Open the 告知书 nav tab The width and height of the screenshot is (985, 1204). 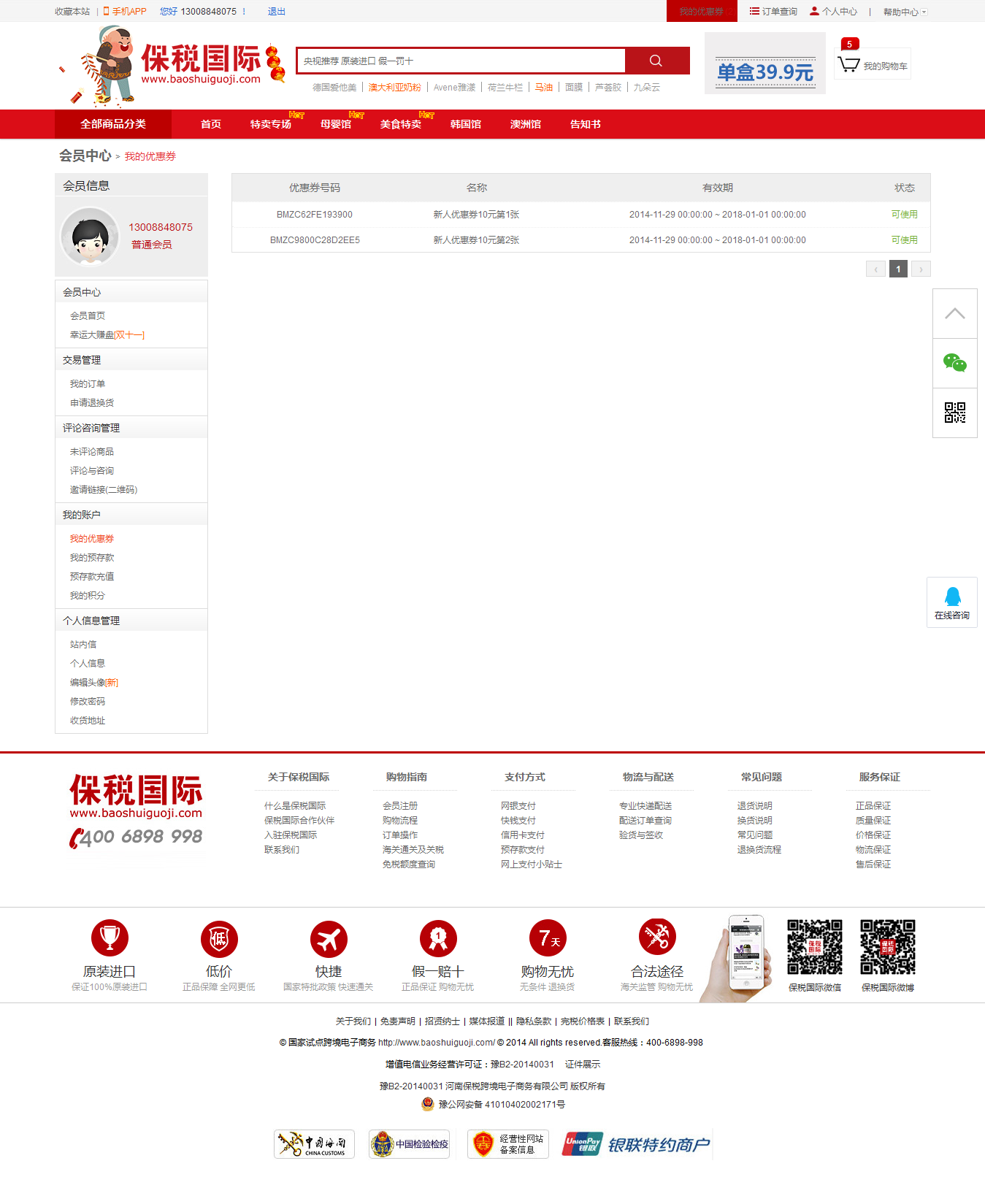[586, 124]
